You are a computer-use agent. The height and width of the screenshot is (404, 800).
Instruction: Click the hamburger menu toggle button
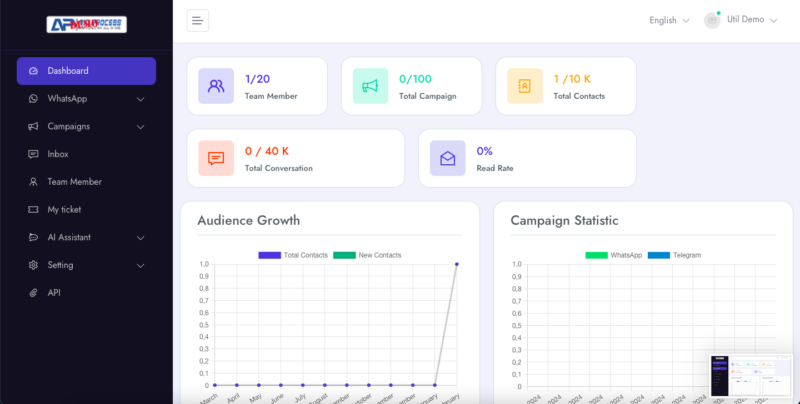(x=198, y=20)
